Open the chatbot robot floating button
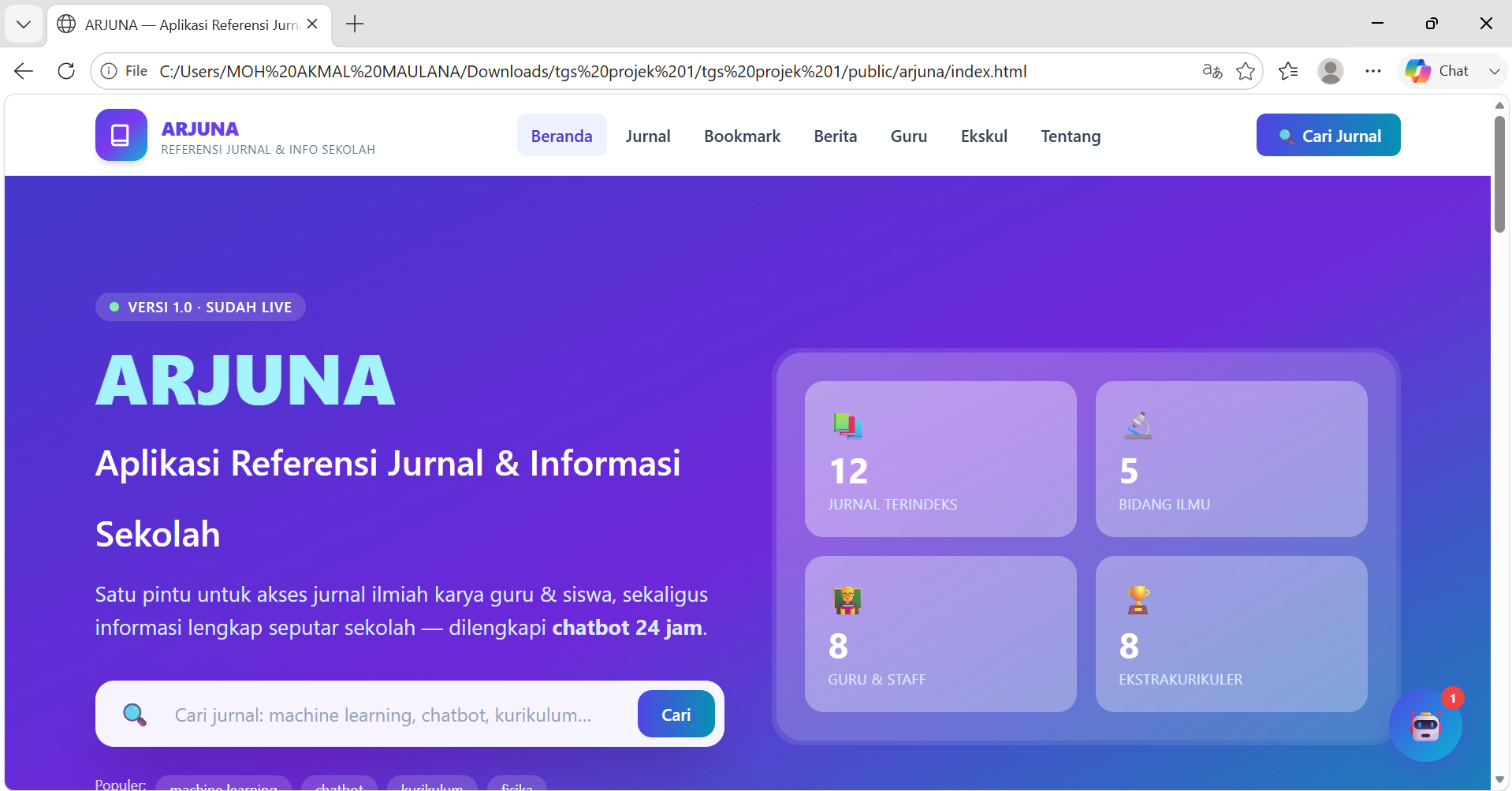The height and width of the screenshot is (791, 1512). coord(1424,726)
